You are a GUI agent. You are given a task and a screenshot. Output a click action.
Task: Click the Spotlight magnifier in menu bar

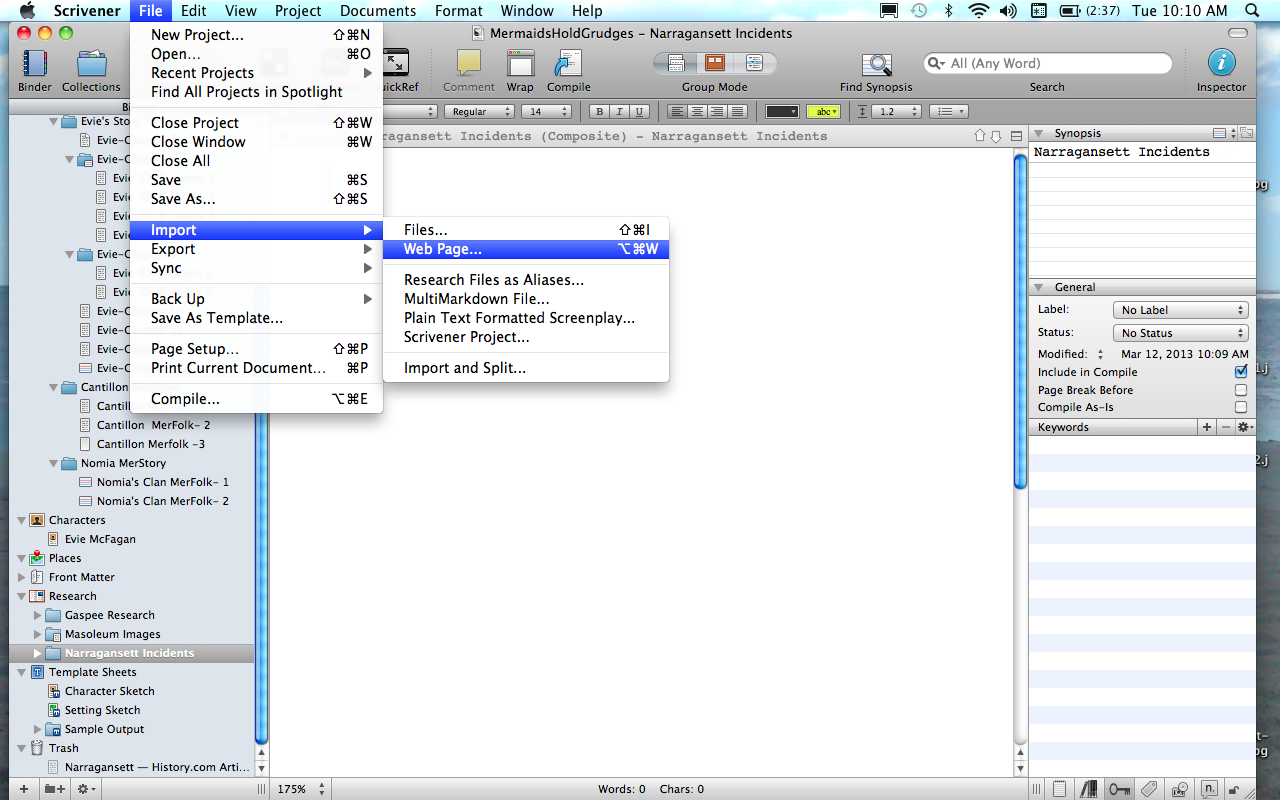[1250, 11]
